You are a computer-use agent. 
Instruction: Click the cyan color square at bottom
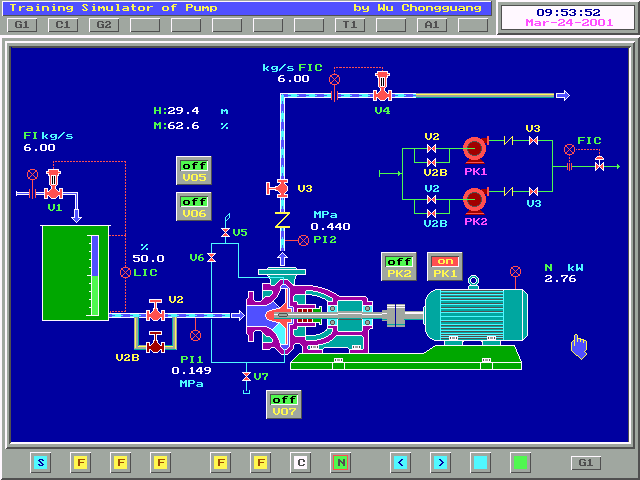480,462
